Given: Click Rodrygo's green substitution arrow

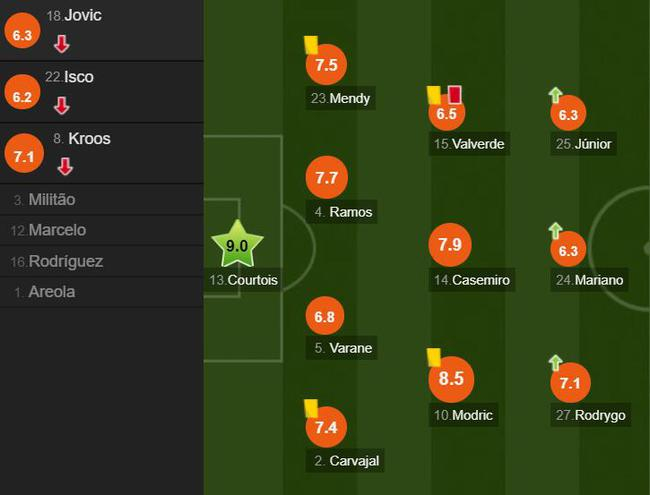Looking at the screenshot, I should (555, 362).
